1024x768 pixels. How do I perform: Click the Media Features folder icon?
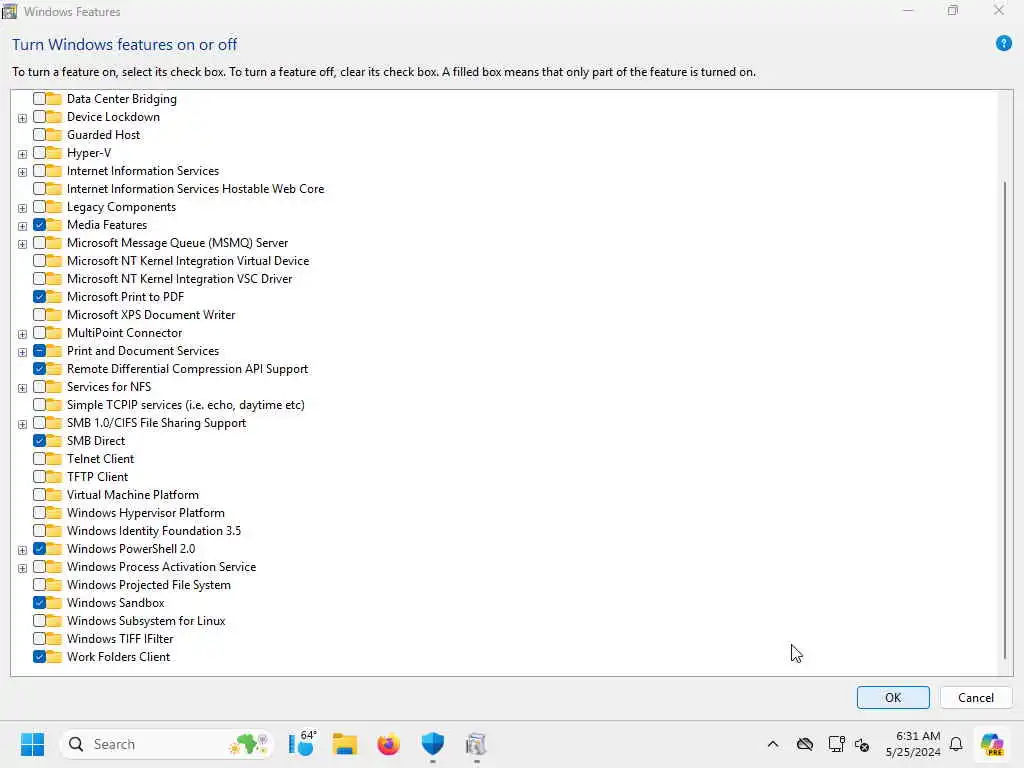54,225
